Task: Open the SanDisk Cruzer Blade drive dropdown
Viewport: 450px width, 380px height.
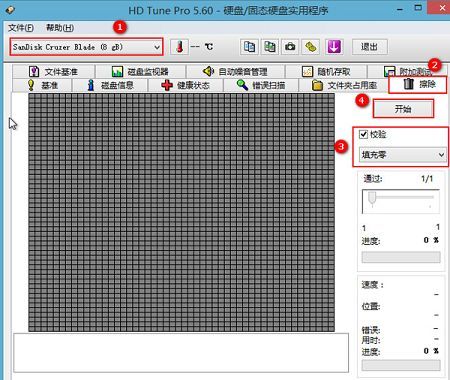Action: coord(86,47)
